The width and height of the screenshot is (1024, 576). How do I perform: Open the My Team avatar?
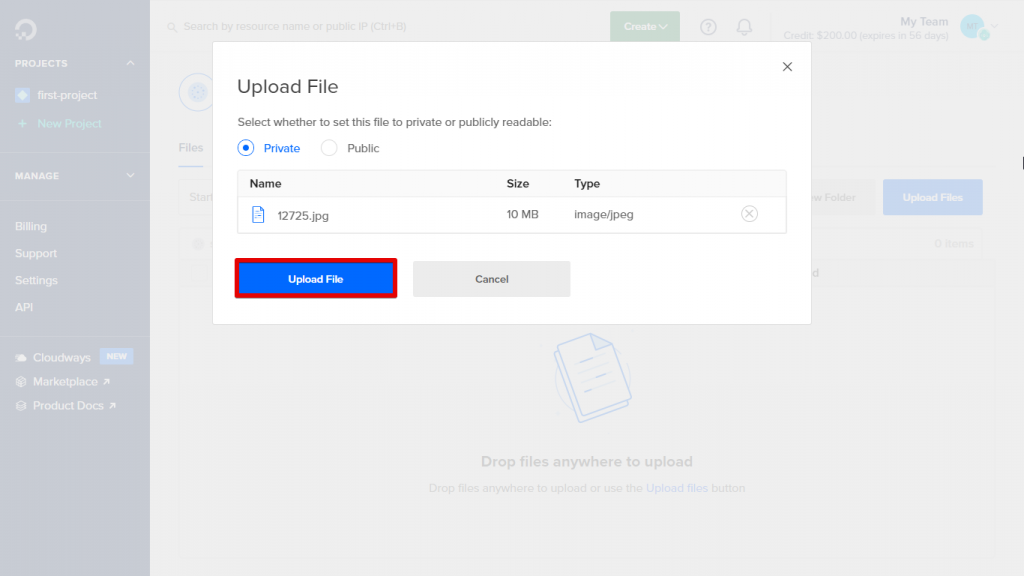[x=974, y=27]
